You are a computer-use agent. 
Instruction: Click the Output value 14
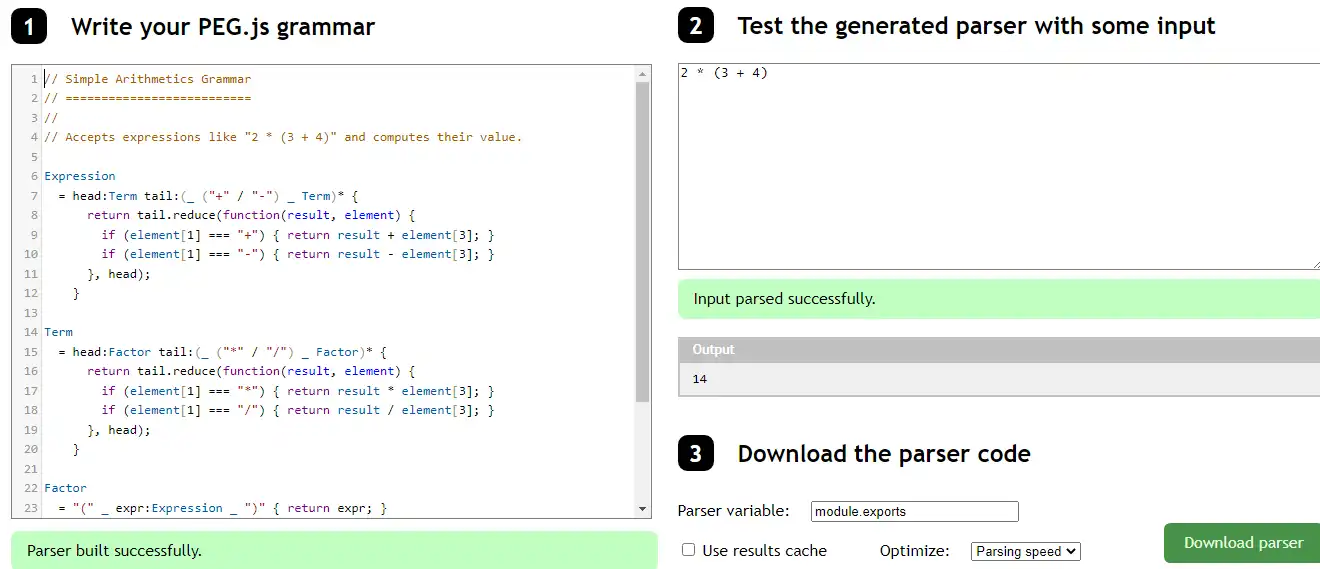click(x=700, y=380)
